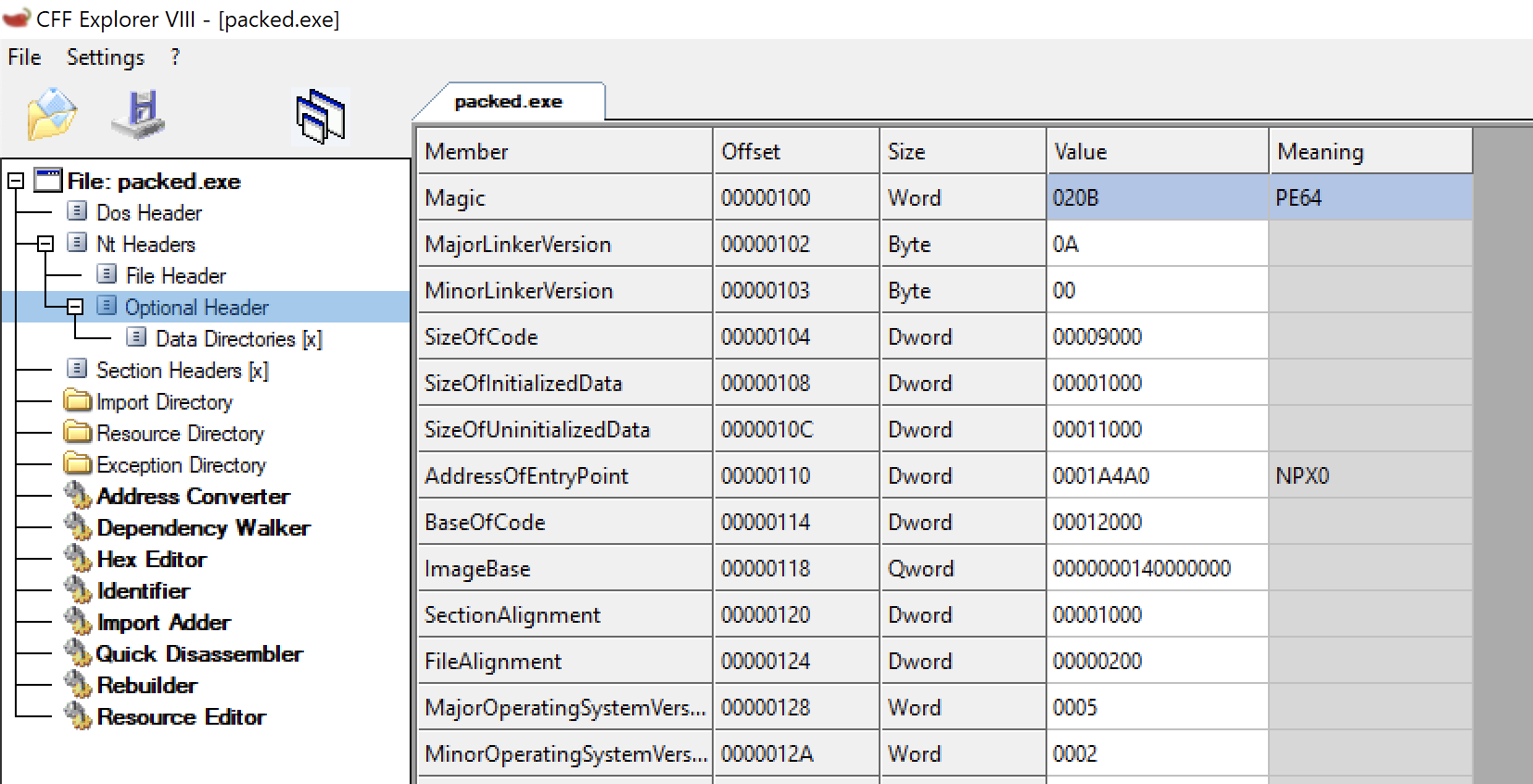
Task: Collapse the Nt Headers tree node
Action: pos(45,245)
